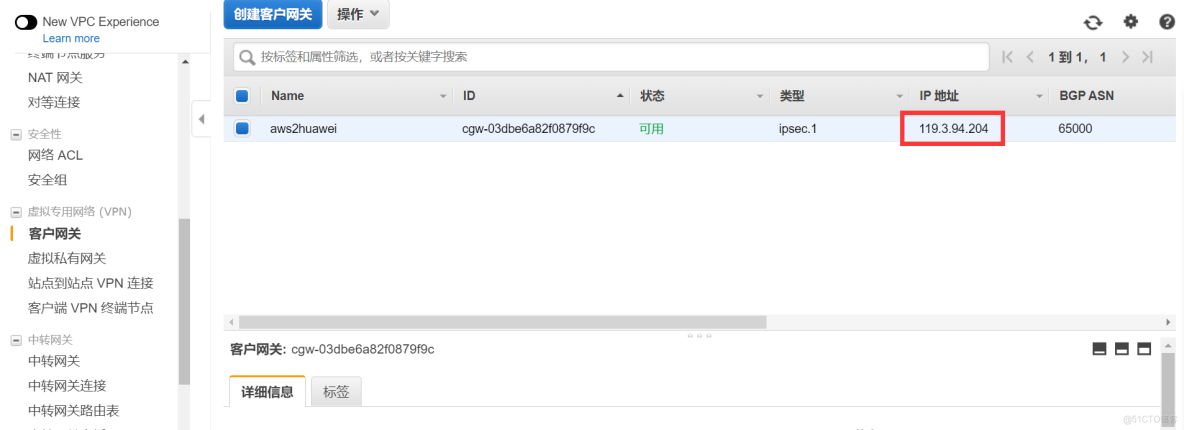This screenshot has height=430, width=1184.
Task: Click the ipsec.1 type cell
Action: click(x=797, y=128)
